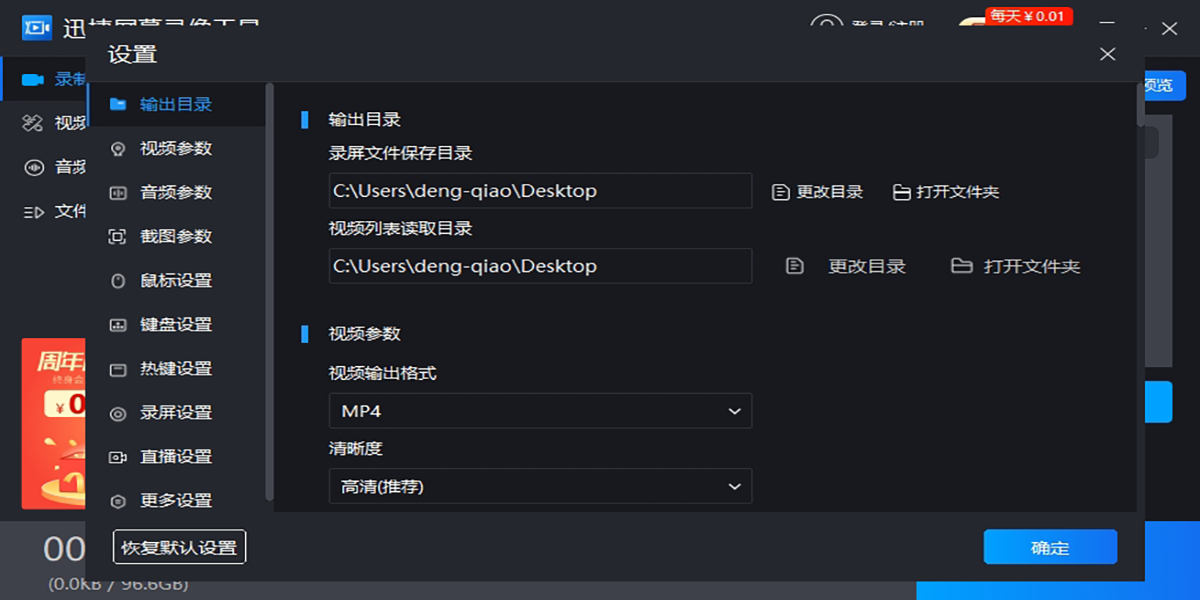Switch to the 更多设置 section
Screen dimensions: 1200x600
click(x=175, y=501)
